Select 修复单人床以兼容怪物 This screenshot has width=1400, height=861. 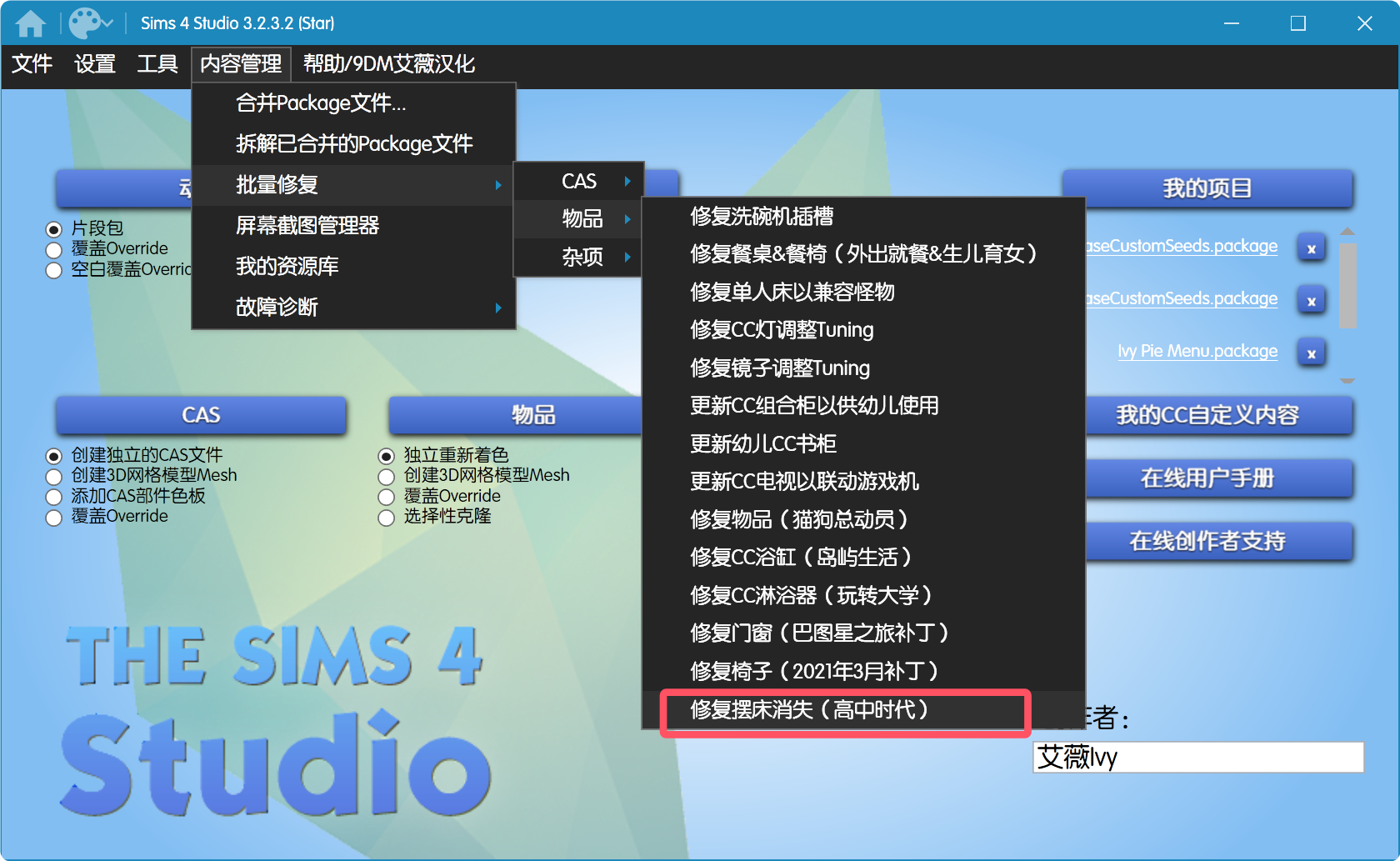(864, 293)
